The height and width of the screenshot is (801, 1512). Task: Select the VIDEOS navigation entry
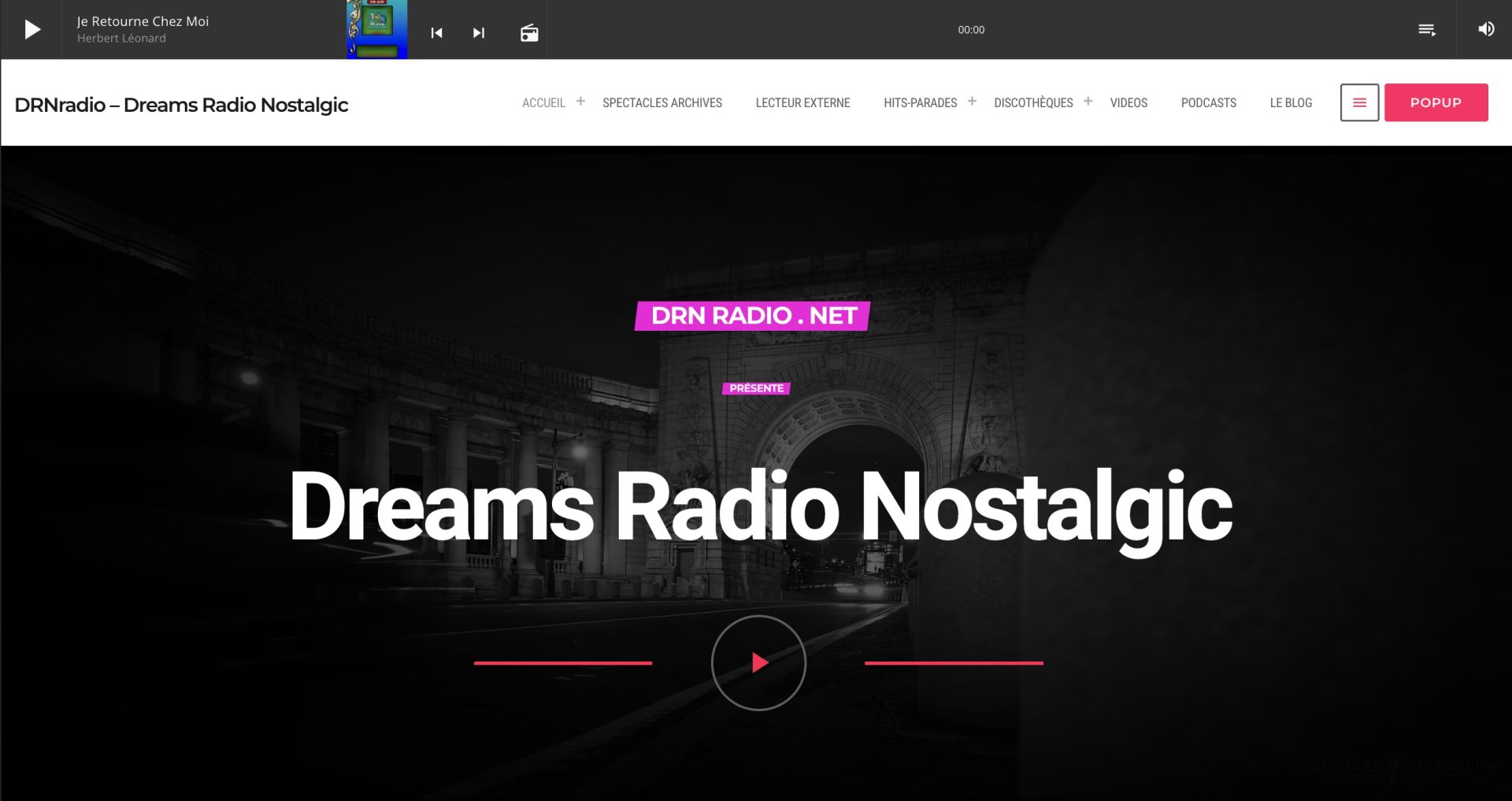pyautogui.click(x=1128, y=102)
